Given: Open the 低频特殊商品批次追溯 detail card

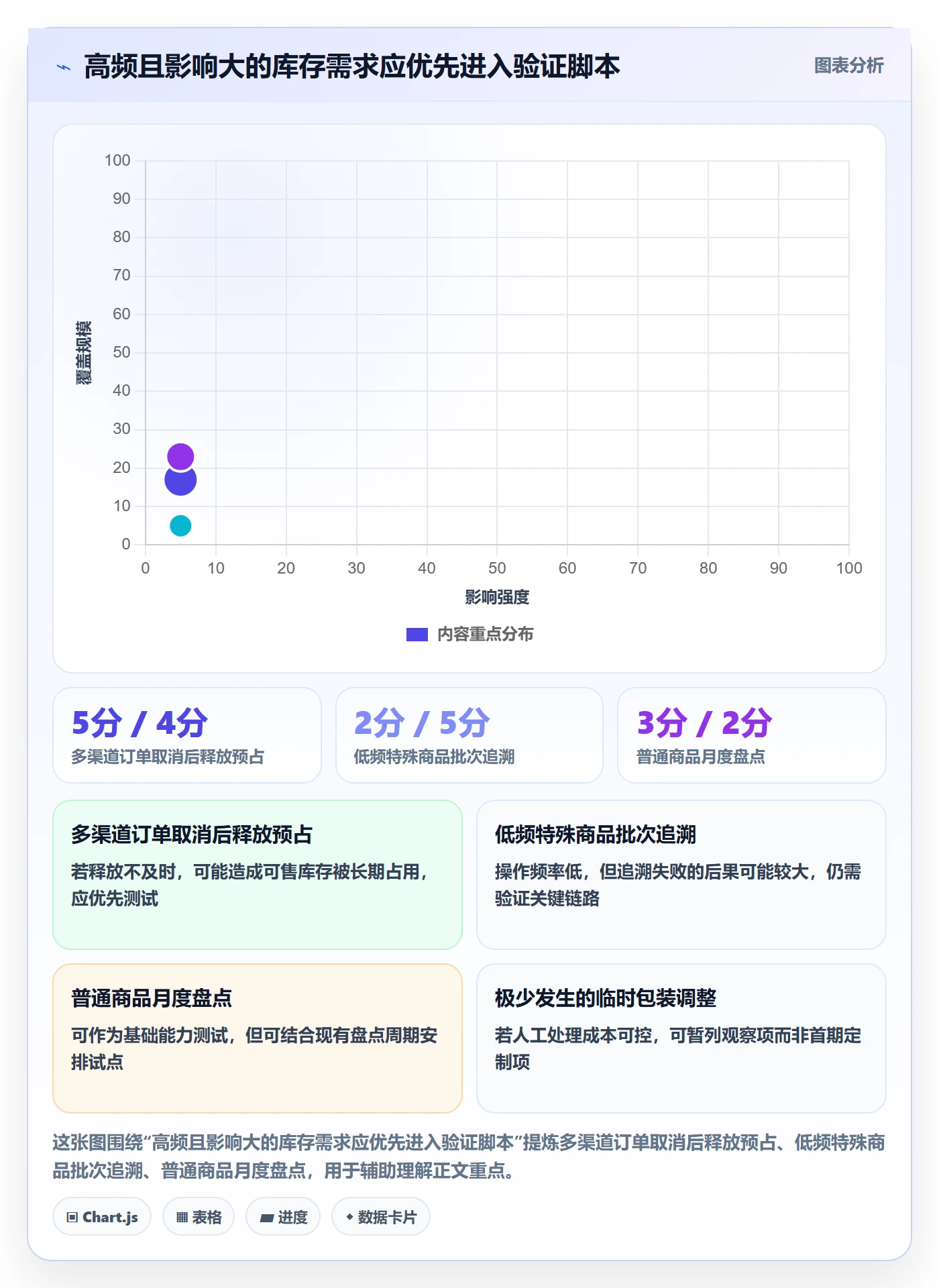Looking at the screenshot, I should tap(681, 875).
